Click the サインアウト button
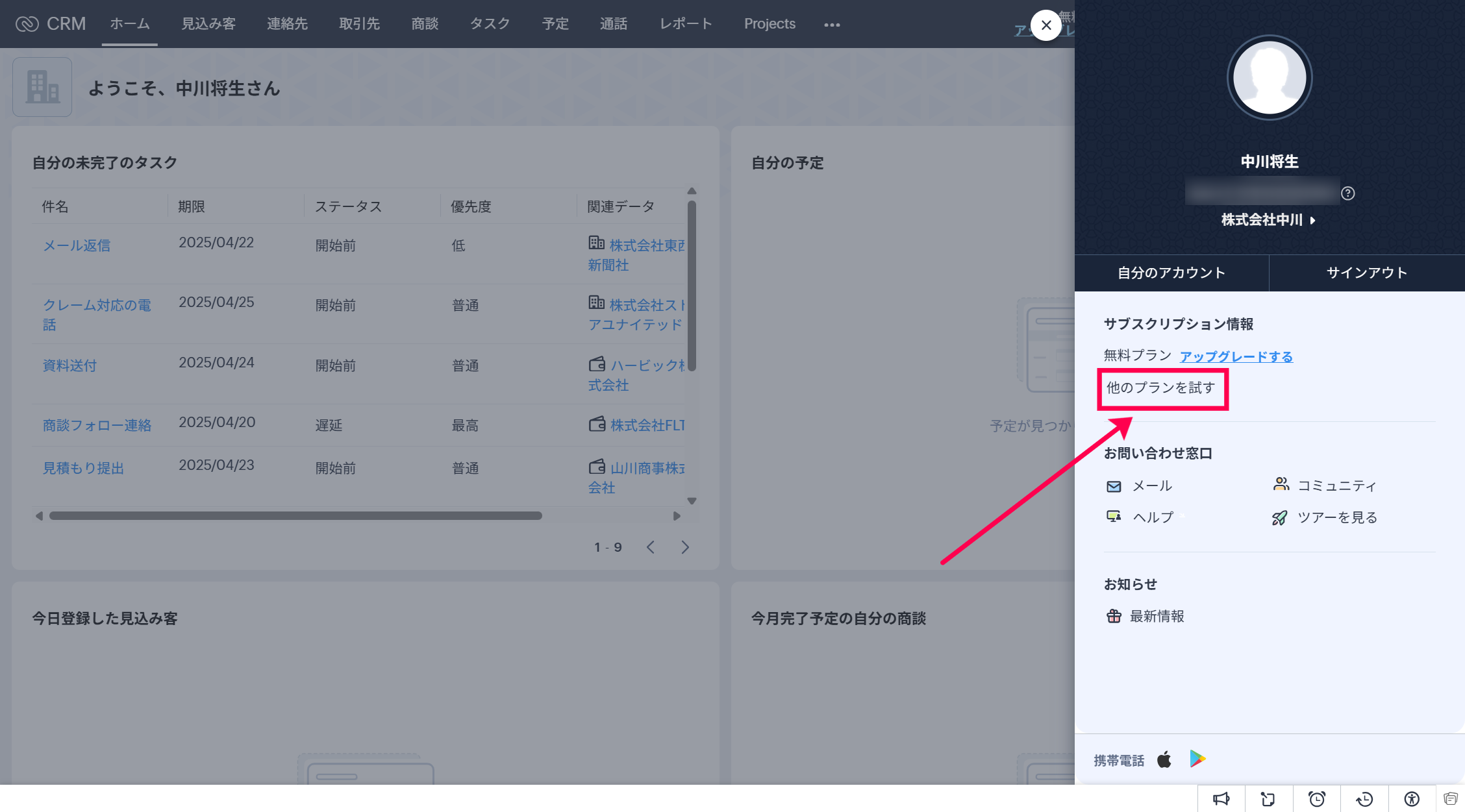 pos(1366,273)
